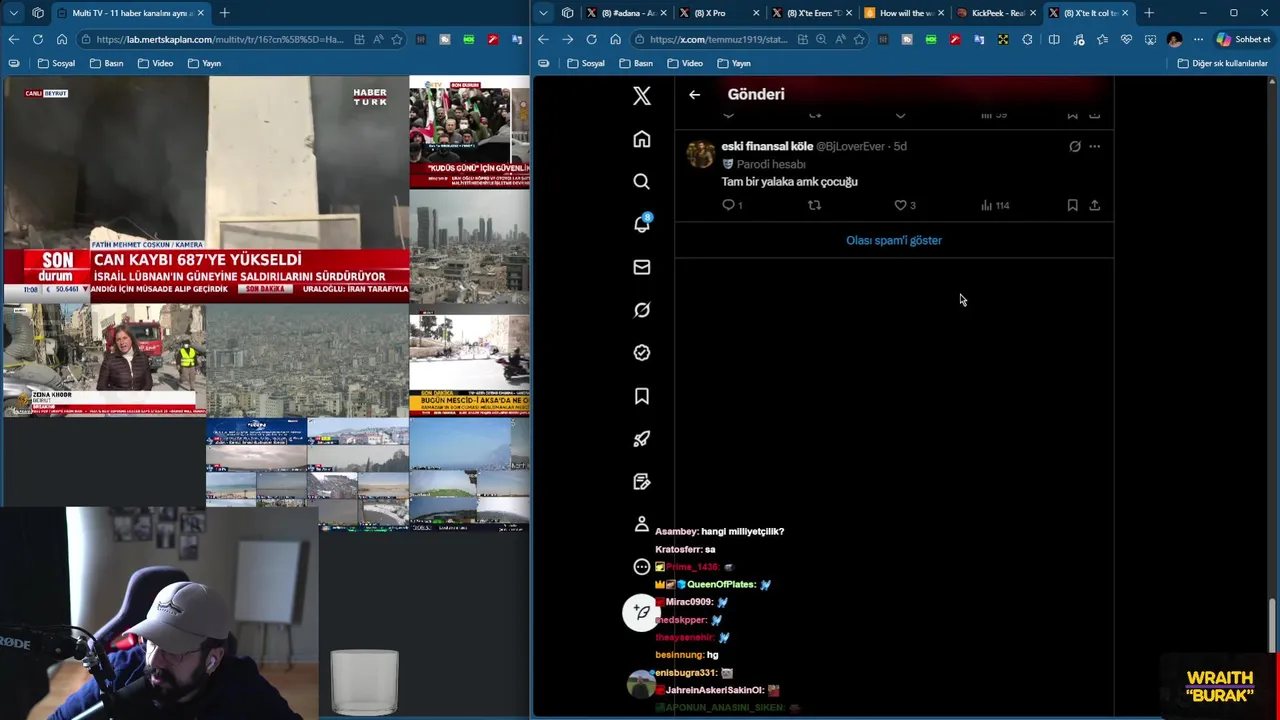
Task: Open Bookmarks in the X sidebar
Action: coord(642,396)
